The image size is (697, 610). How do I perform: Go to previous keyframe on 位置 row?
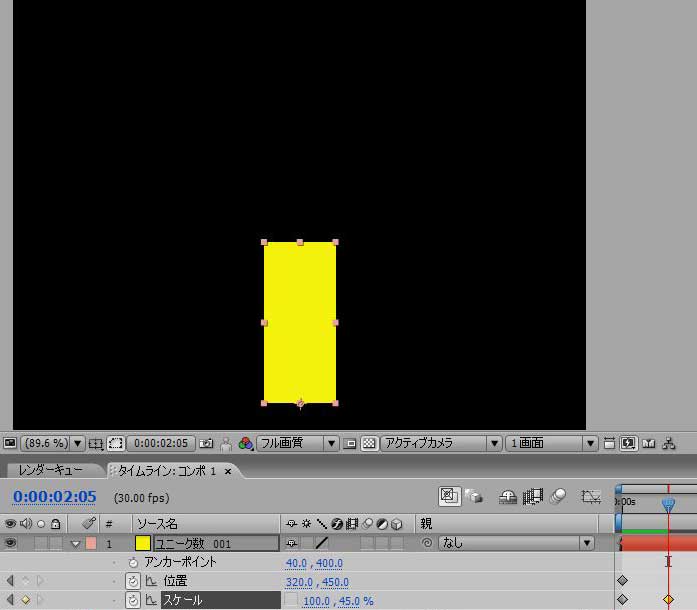coord(10,580)
